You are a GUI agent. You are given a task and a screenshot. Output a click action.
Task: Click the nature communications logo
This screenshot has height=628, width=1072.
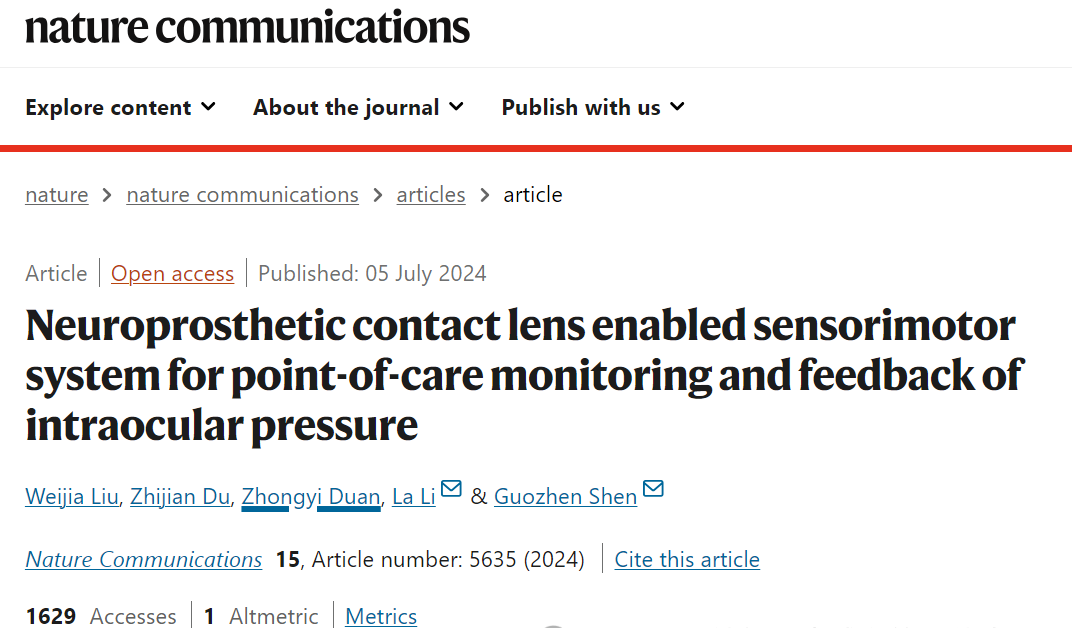click(x=247, y=26)
